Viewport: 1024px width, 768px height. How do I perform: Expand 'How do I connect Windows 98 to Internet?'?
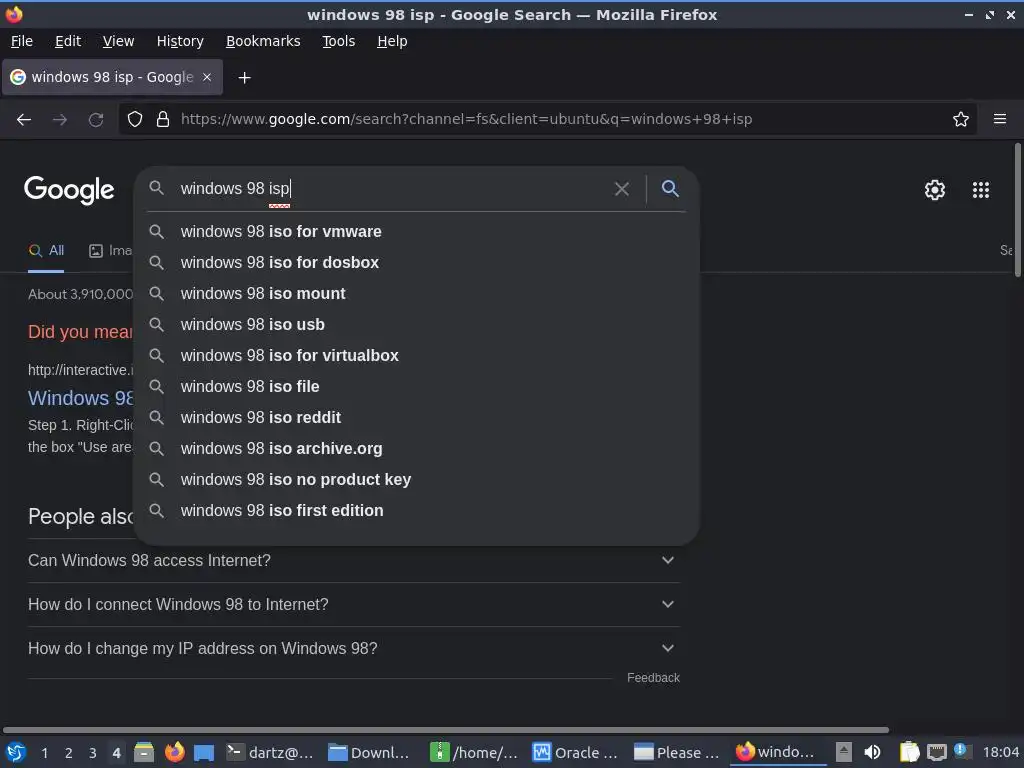click(353, 605)
